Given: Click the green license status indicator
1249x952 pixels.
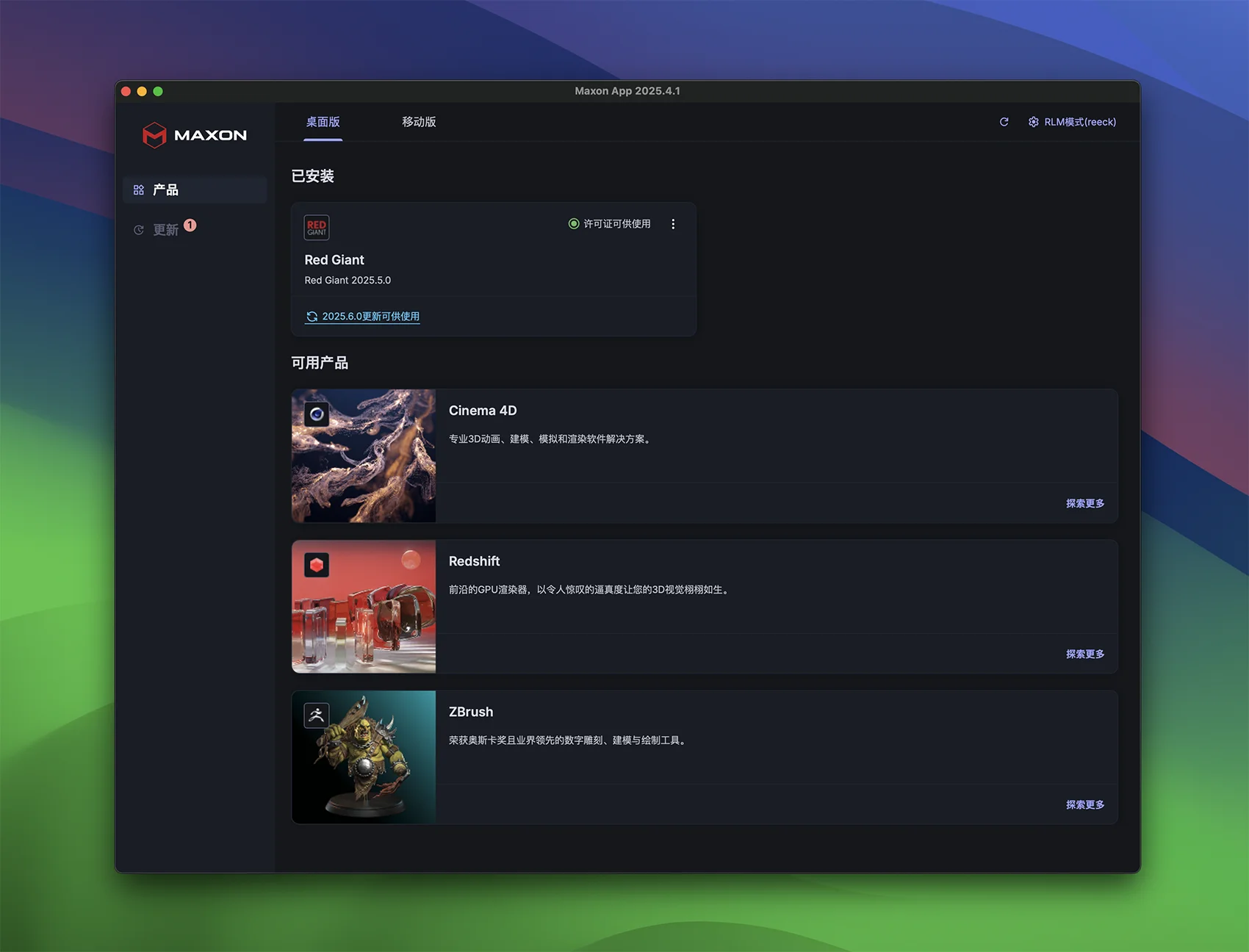Looking at the screenshot, I should point(574,223).
